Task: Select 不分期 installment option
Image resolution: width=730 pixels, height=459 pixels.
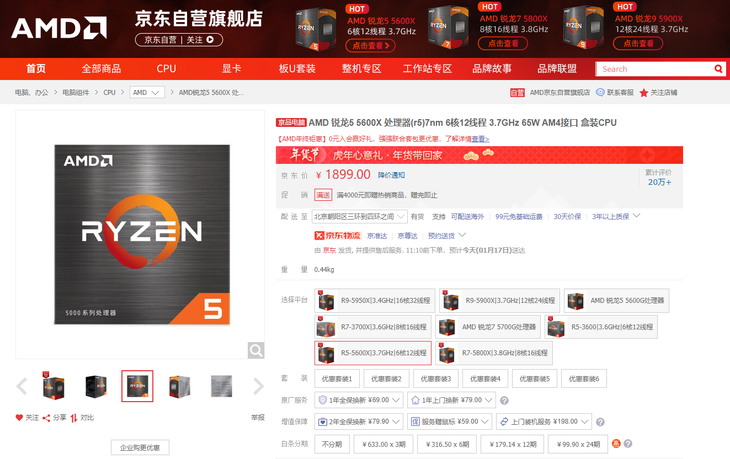Action: click(332, 444)
